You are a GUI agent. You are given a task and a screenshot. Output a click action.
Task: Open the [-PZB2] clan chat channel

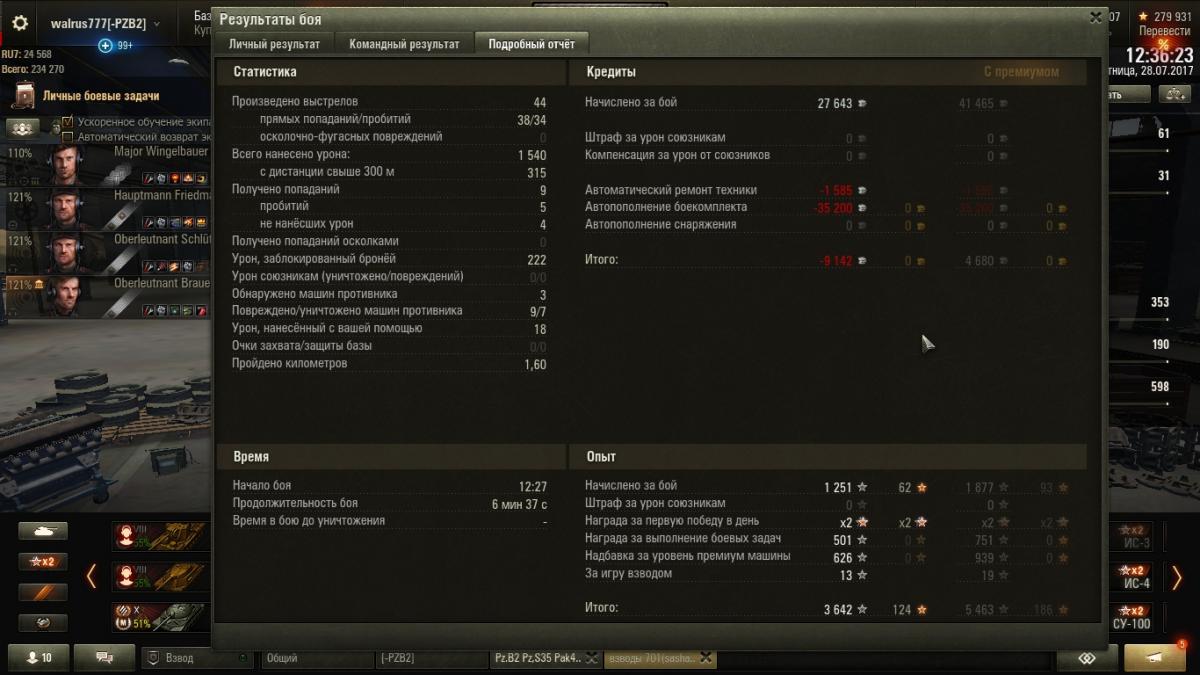pos(432,658)
